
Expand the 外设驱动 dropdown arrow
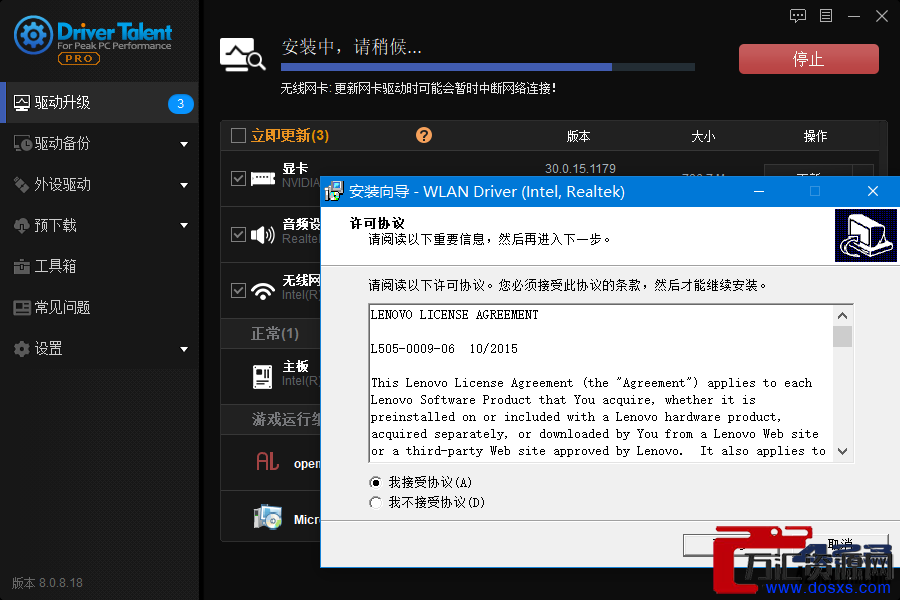(184, 185)
